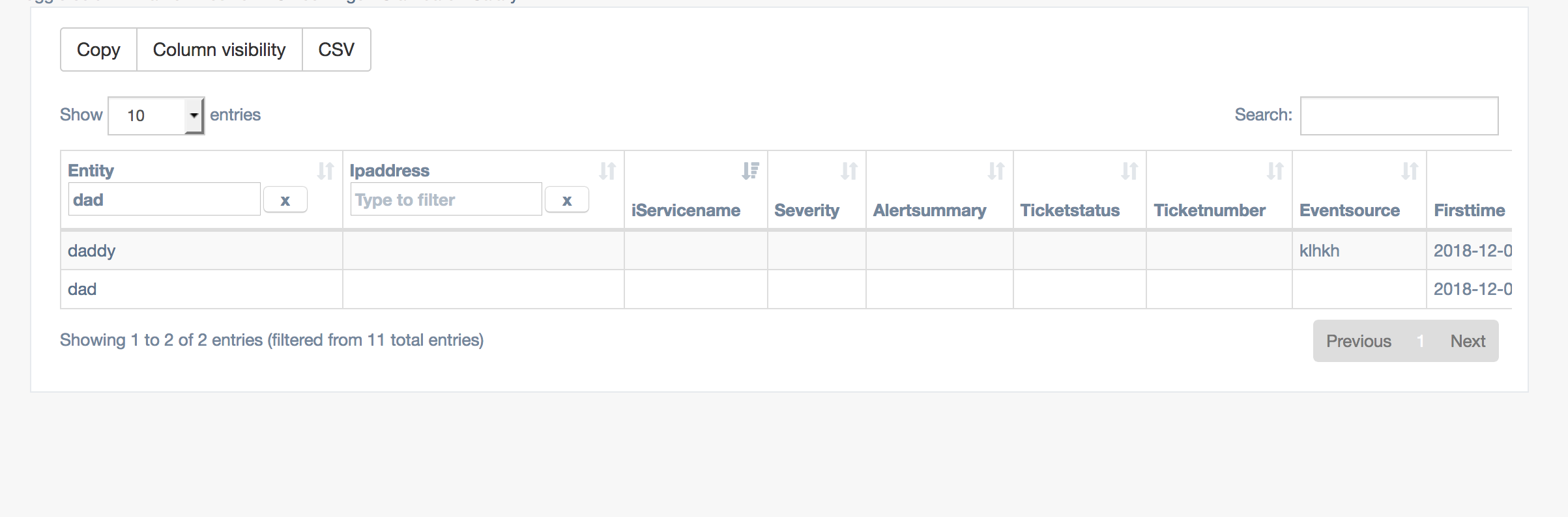Clear the Ipaddress filter using its x button
1568x517 pixels.
pos(566,199)
